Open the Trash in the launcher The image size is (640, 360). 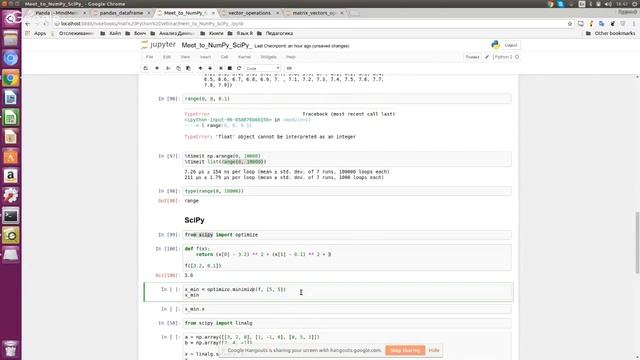[x=11, y=348]
